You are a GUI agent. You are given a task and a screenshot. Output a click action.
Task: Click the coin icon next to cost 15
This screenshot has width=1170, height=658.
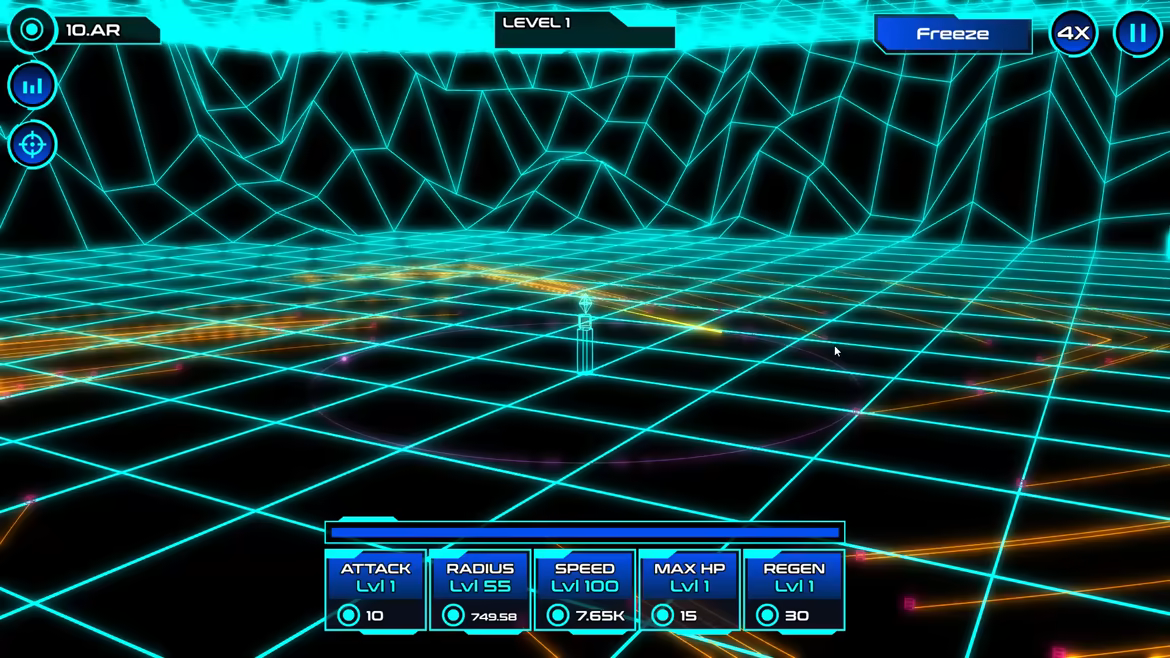tap(662, 615)
